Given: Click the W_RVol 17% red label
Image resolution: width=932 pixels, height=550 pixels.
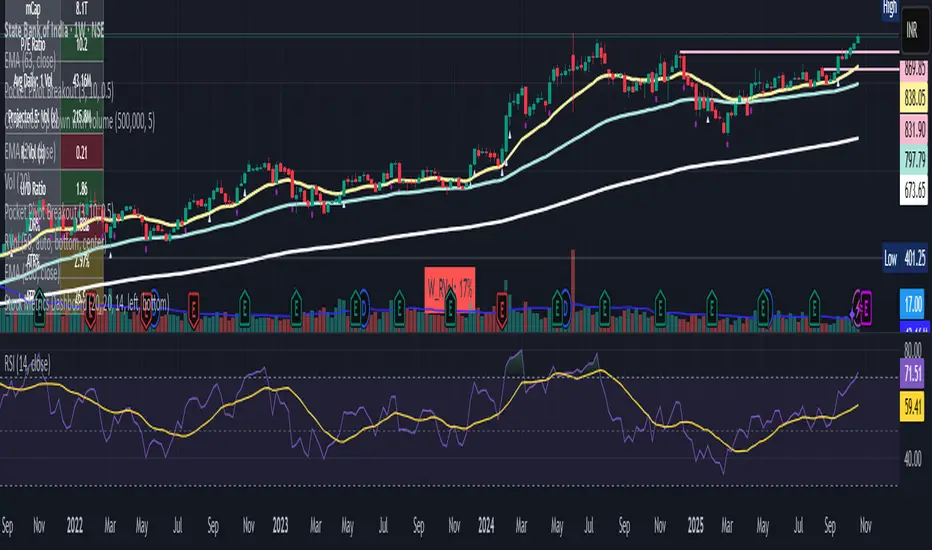Looking at the screenshot, I should [450, 289].
